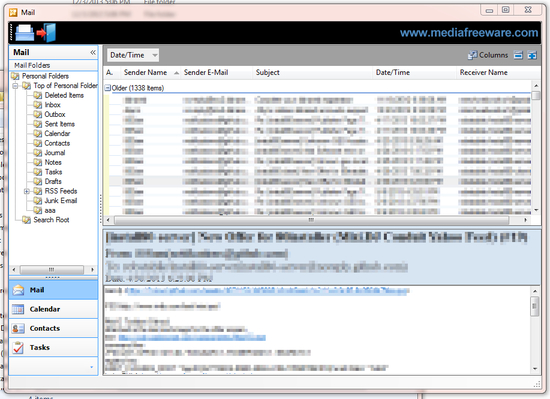Click the message list scroll right arrow
This screenshot has height=399, width=550.
(525, 220)
